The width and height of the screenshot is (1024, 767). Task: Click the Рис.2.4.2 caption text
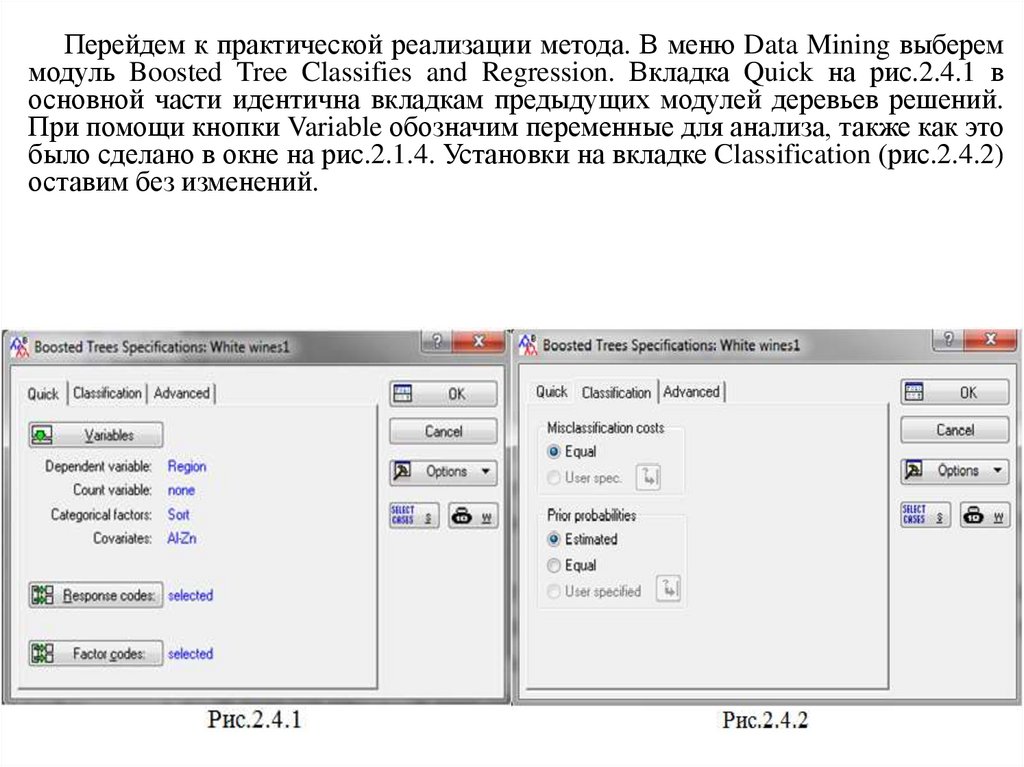[x=765, y=719]
